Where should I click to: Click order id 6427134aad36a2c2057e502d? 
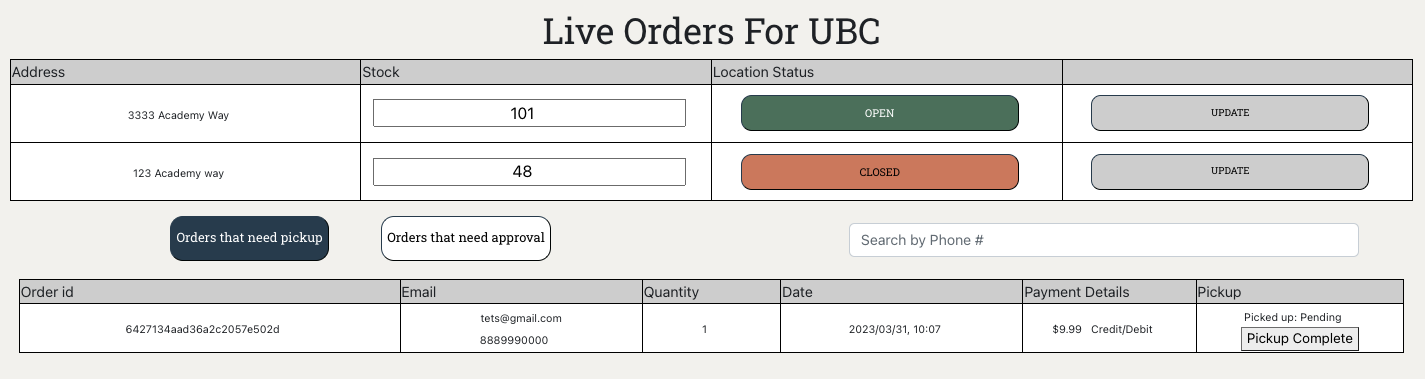click(x=203, y=329)
